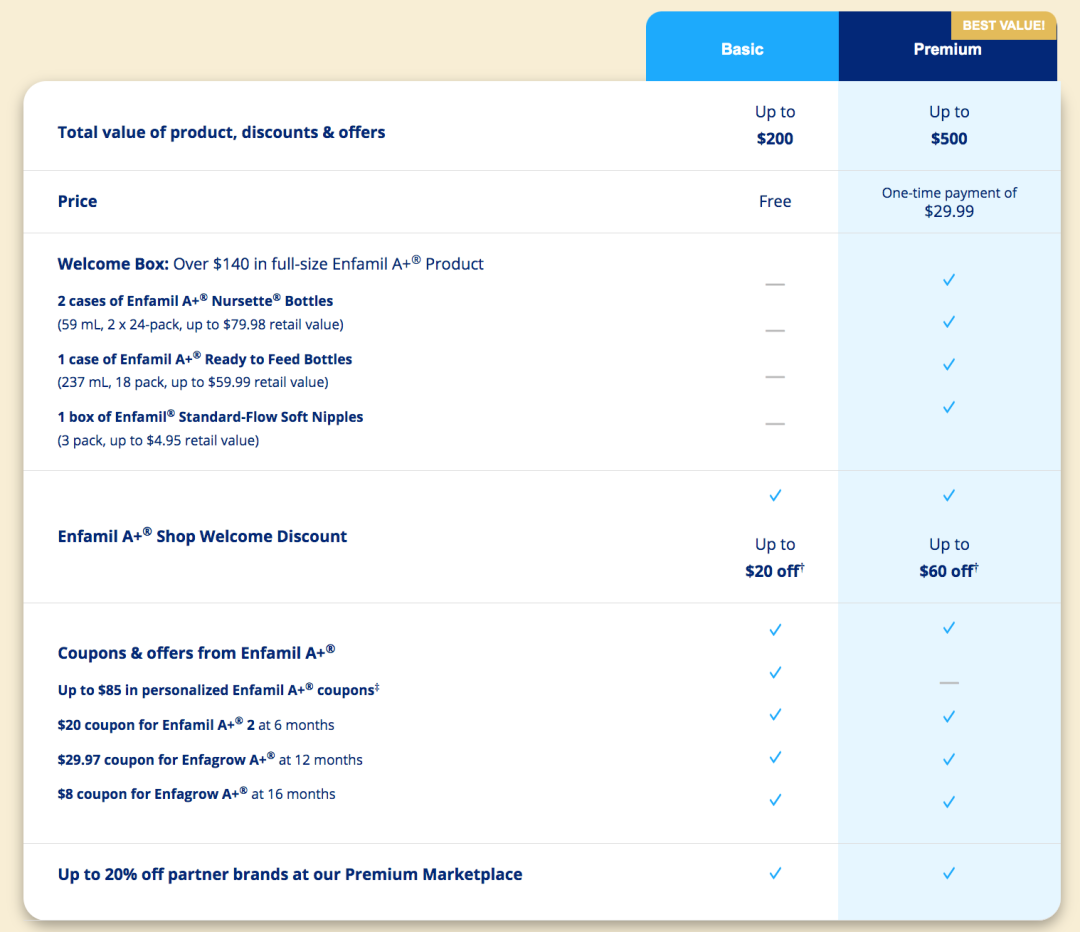Click 'Up to $85 in personalized Enfamil A+ coupons'
This screenshot has width=1080, height=932.
click(x=218, y=690)
